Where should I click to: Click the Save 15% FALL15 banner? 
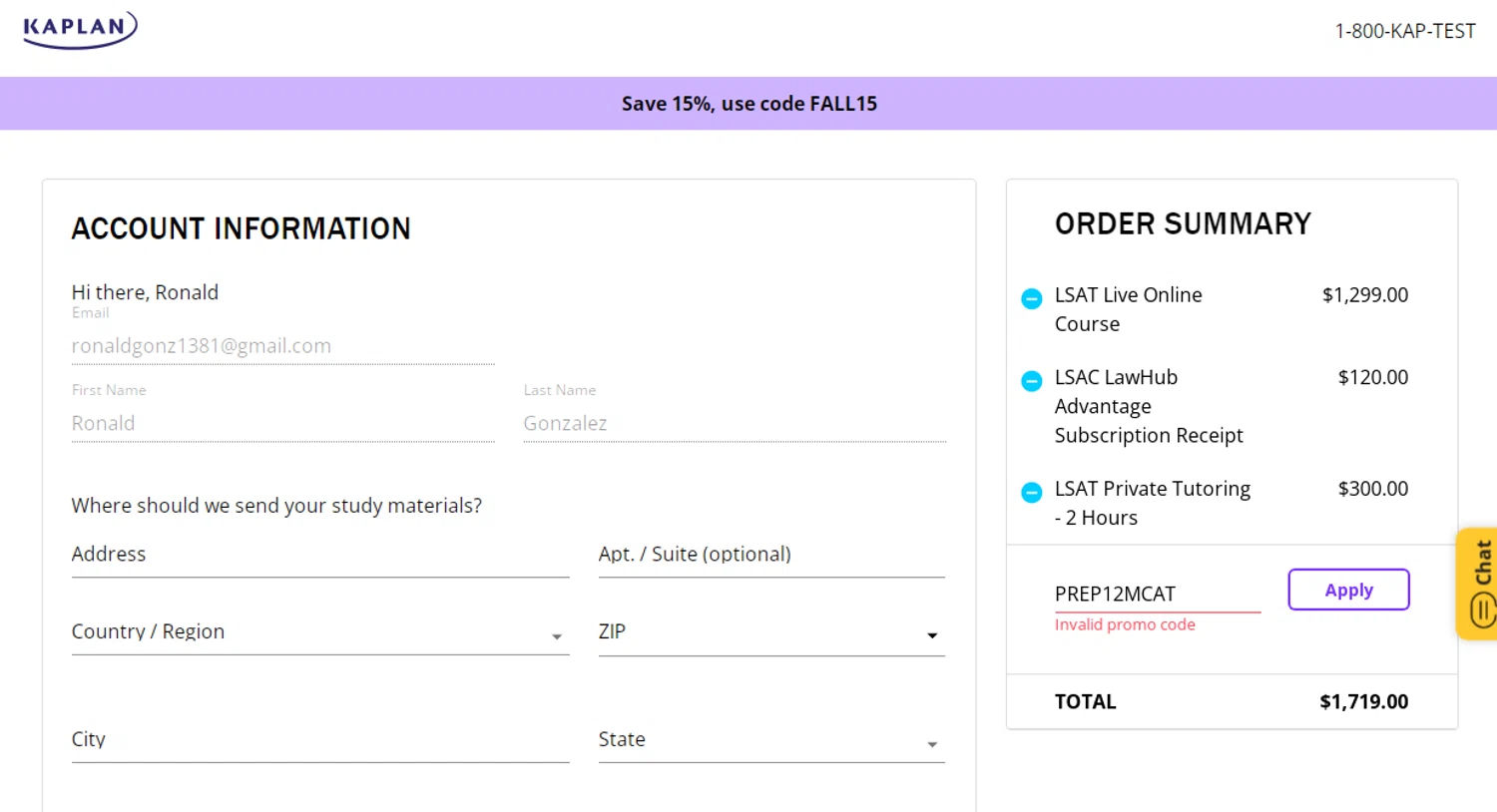[x=748, y=104]
